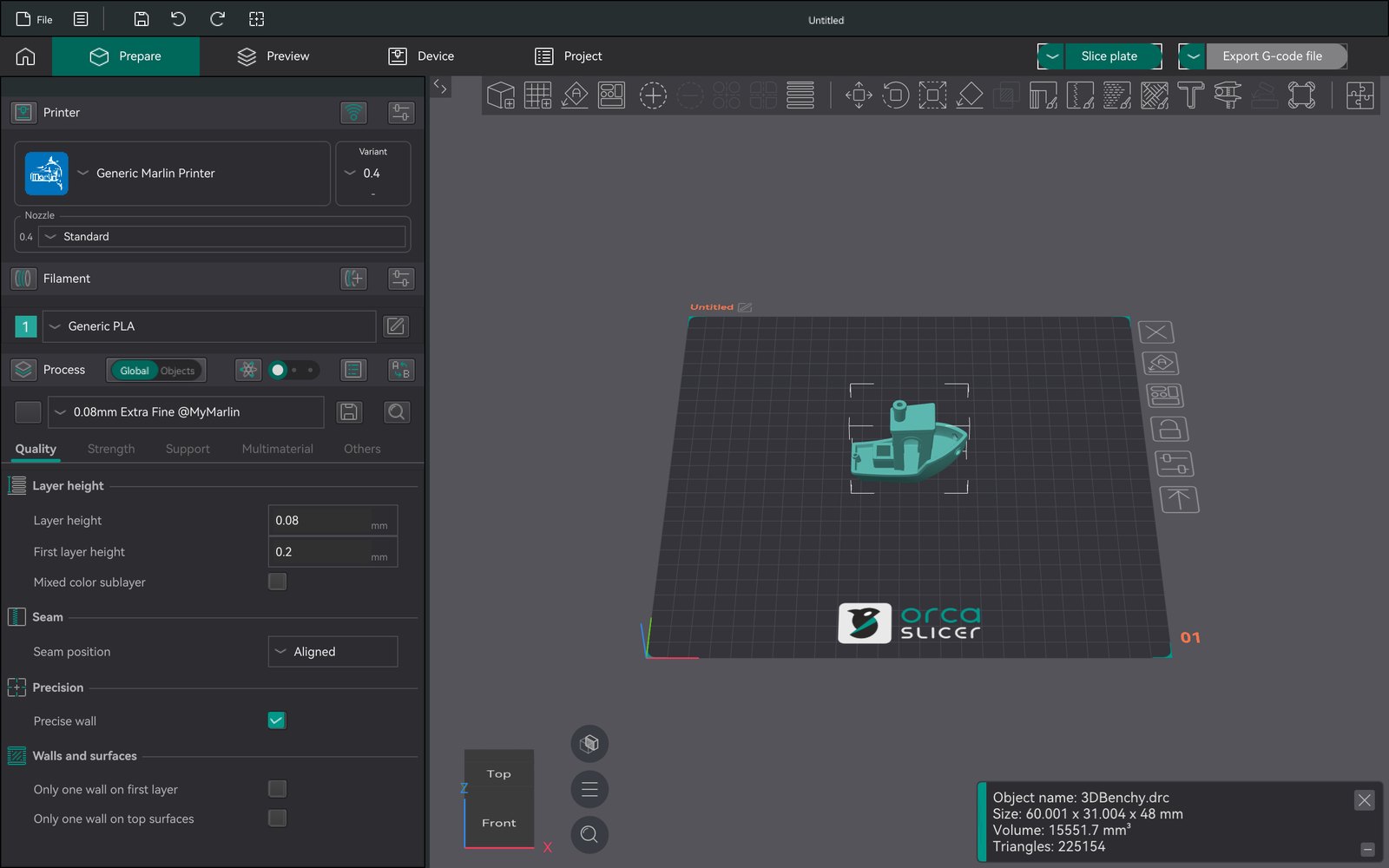Open the Seam position Aligned dropdown
The image size is (1389, 868).
[333, 652]
